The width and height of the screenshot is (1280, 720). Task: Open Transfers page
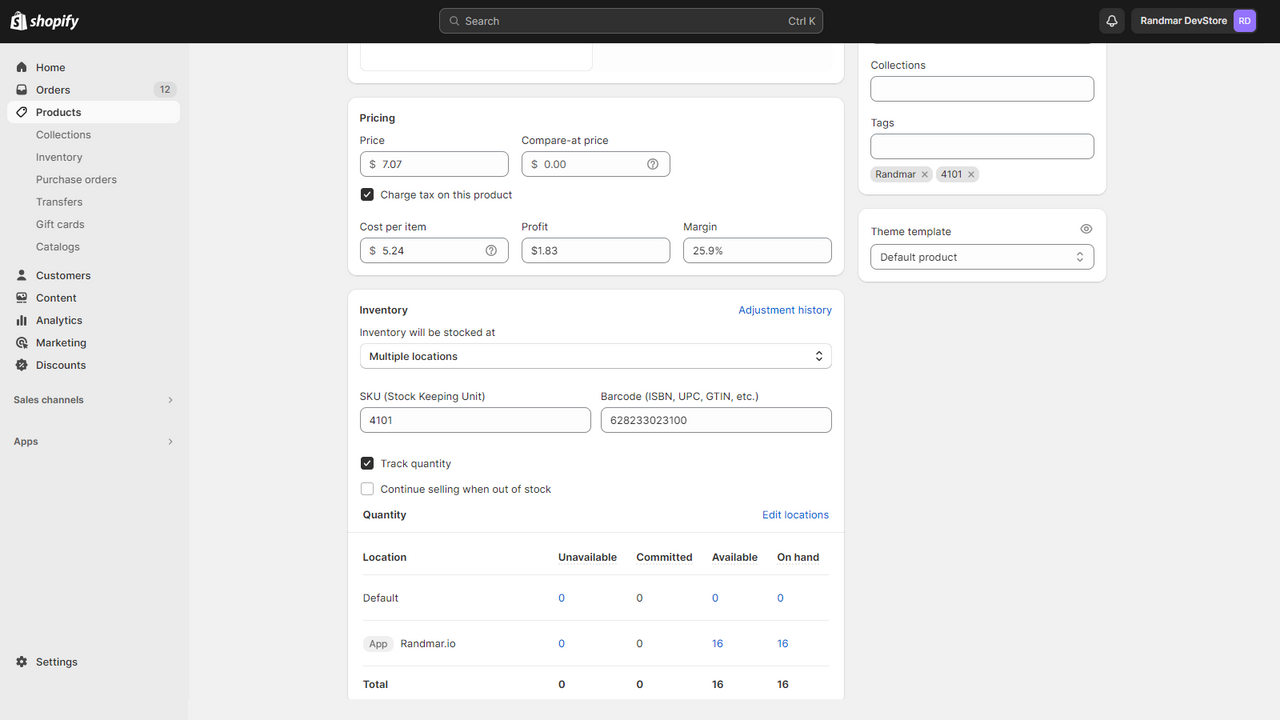pos(59,202)
